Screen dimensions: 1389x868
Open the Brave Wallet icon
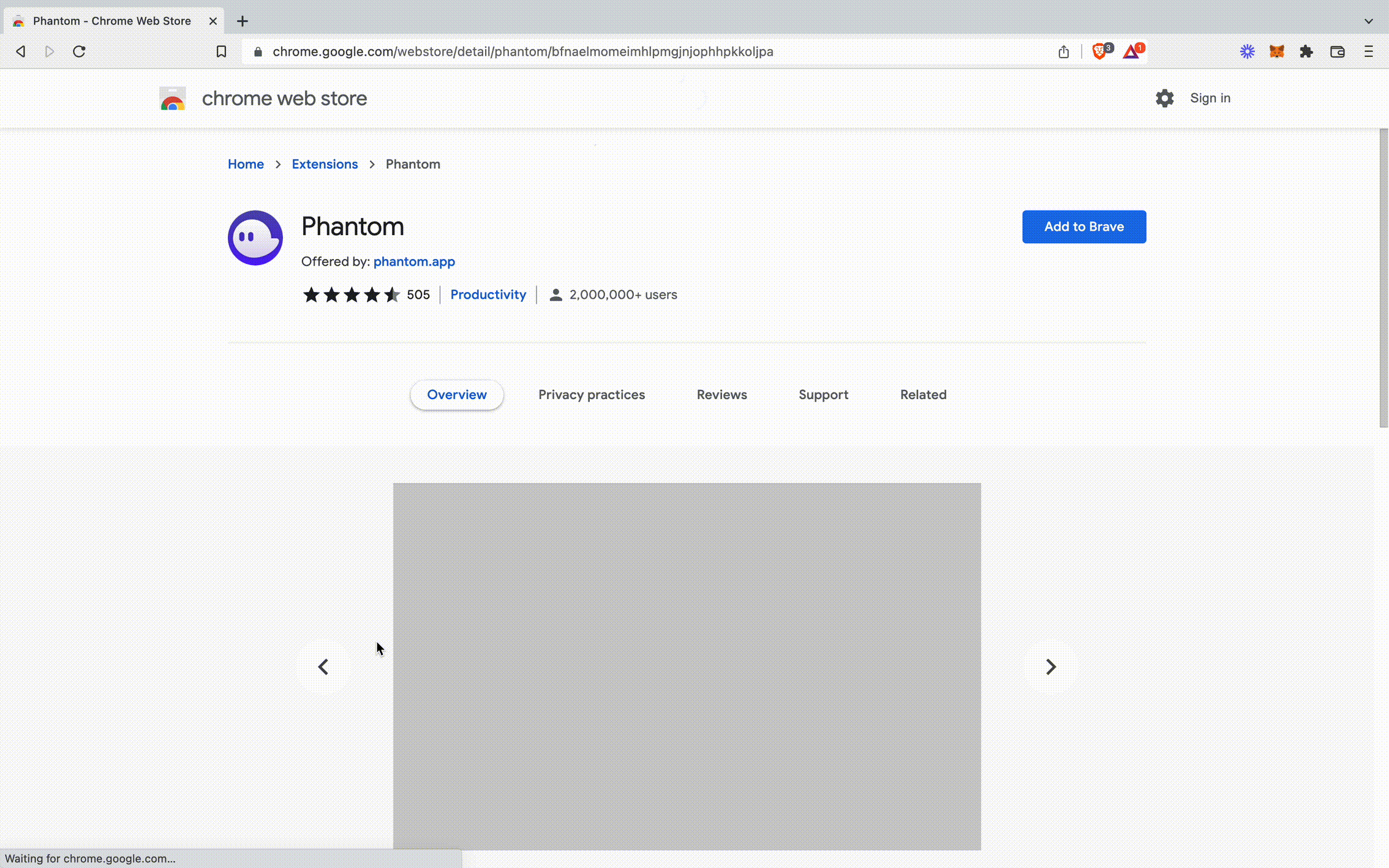point(1338,52)
